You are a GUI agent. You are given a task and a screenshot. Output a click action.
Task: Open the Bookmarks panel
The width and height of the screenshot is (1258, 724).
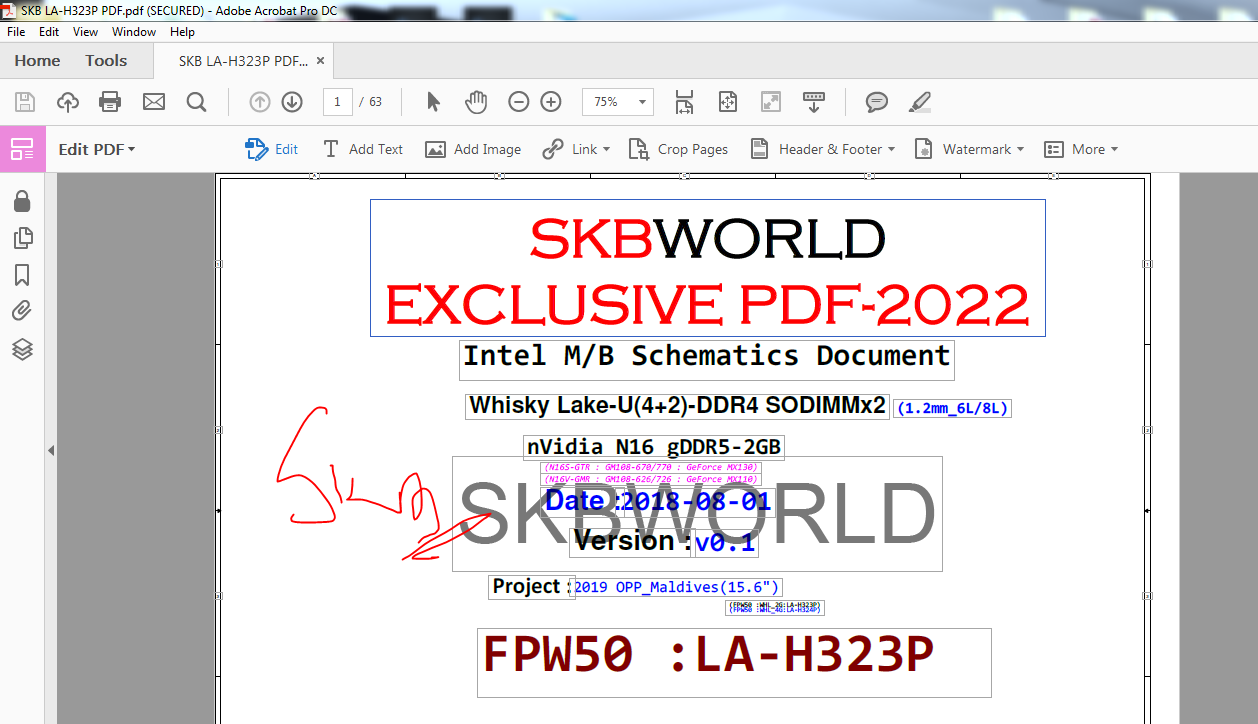click(x=22, y=275)
